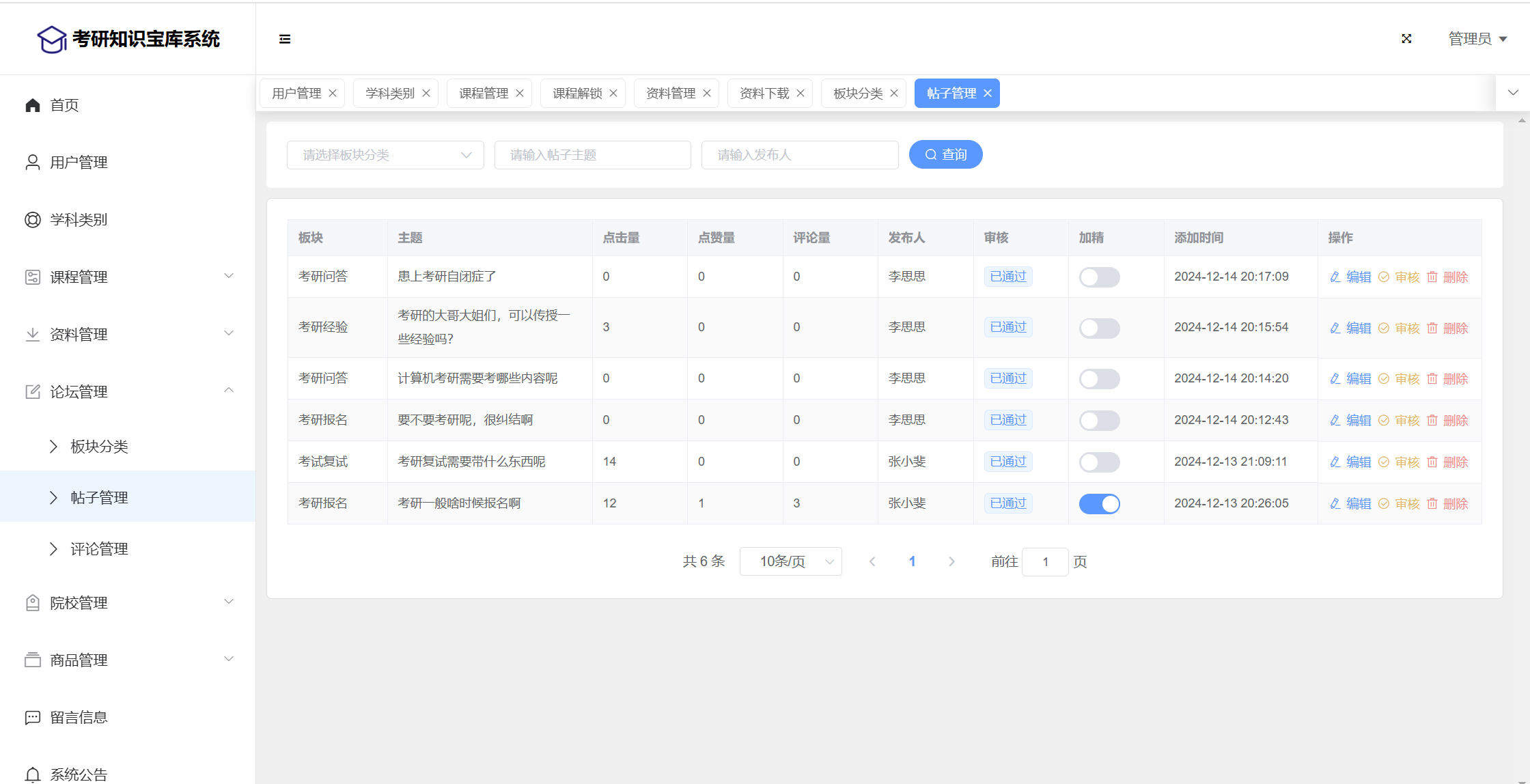Click the 请输入帖子主题 input field

click(592, 155)
